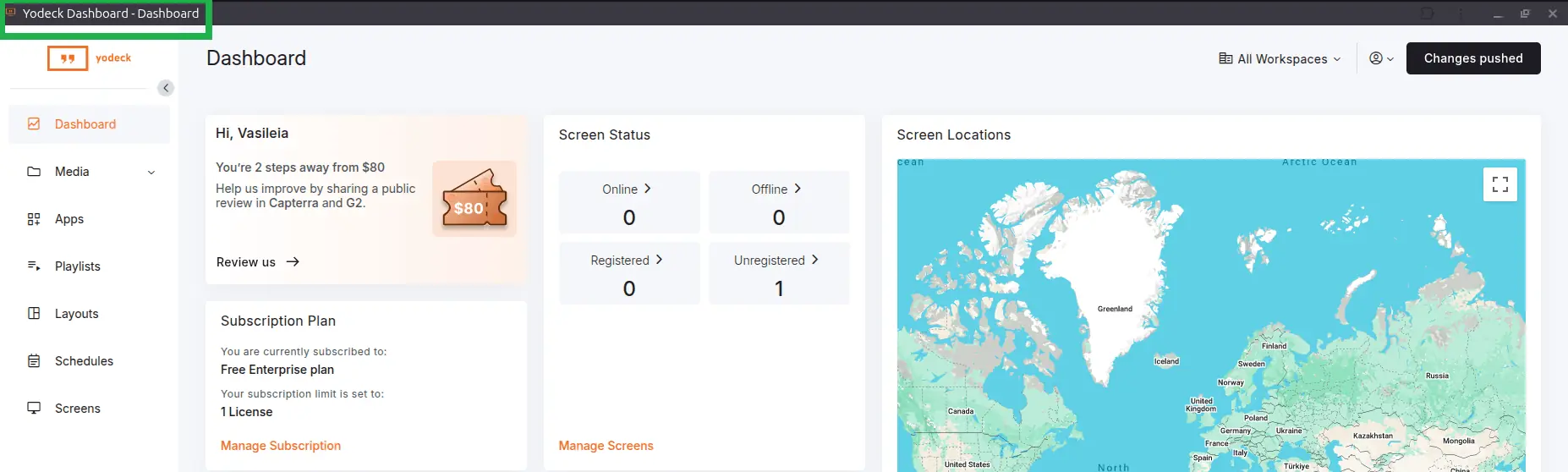This screenshot has width=1568, height=472.
Task: Open the Manage Subscription link
Action: [281, 446]
